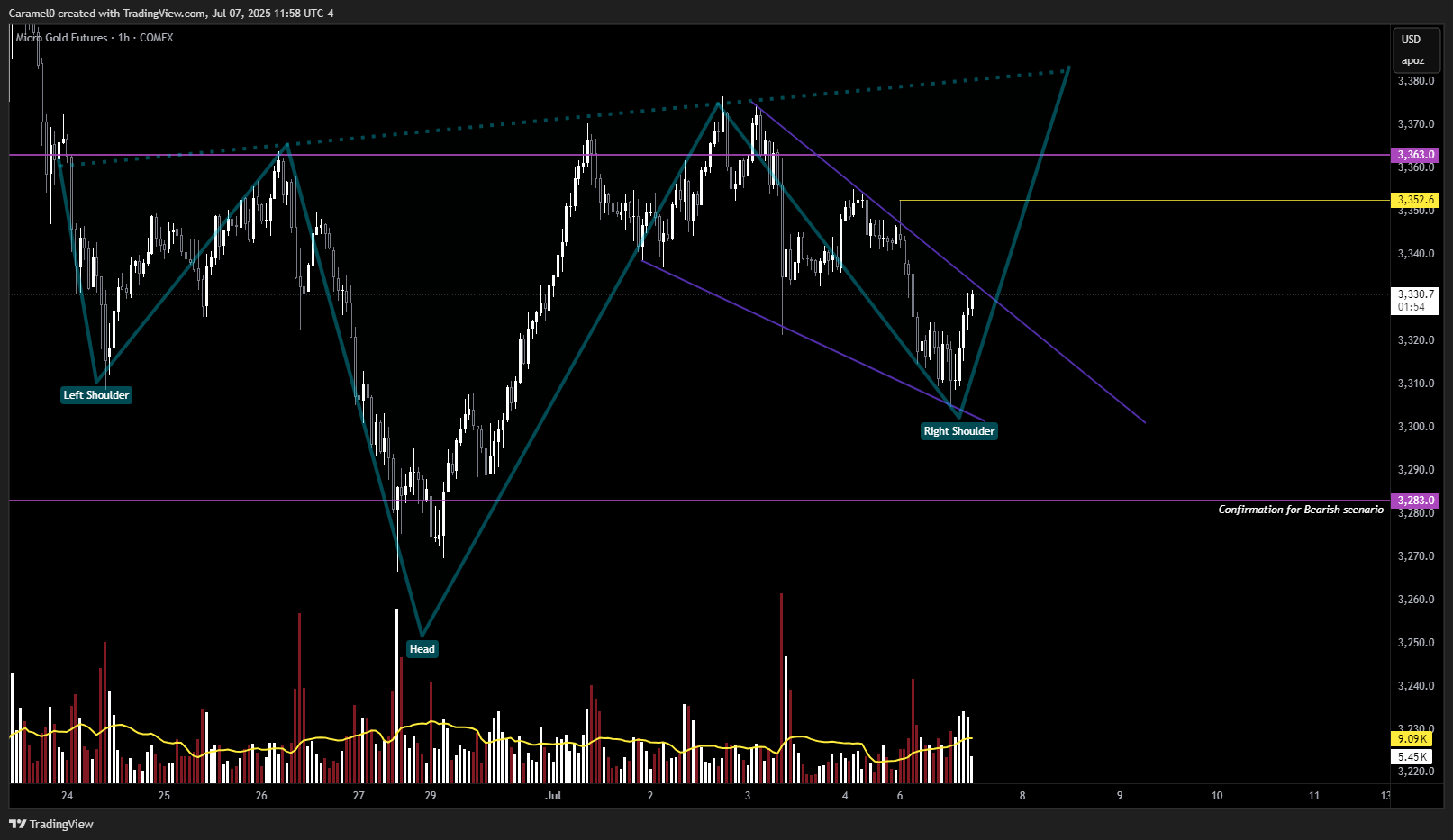Click the 5.45K volume label
The image size is (1453, 840).
pos(1412,757)
